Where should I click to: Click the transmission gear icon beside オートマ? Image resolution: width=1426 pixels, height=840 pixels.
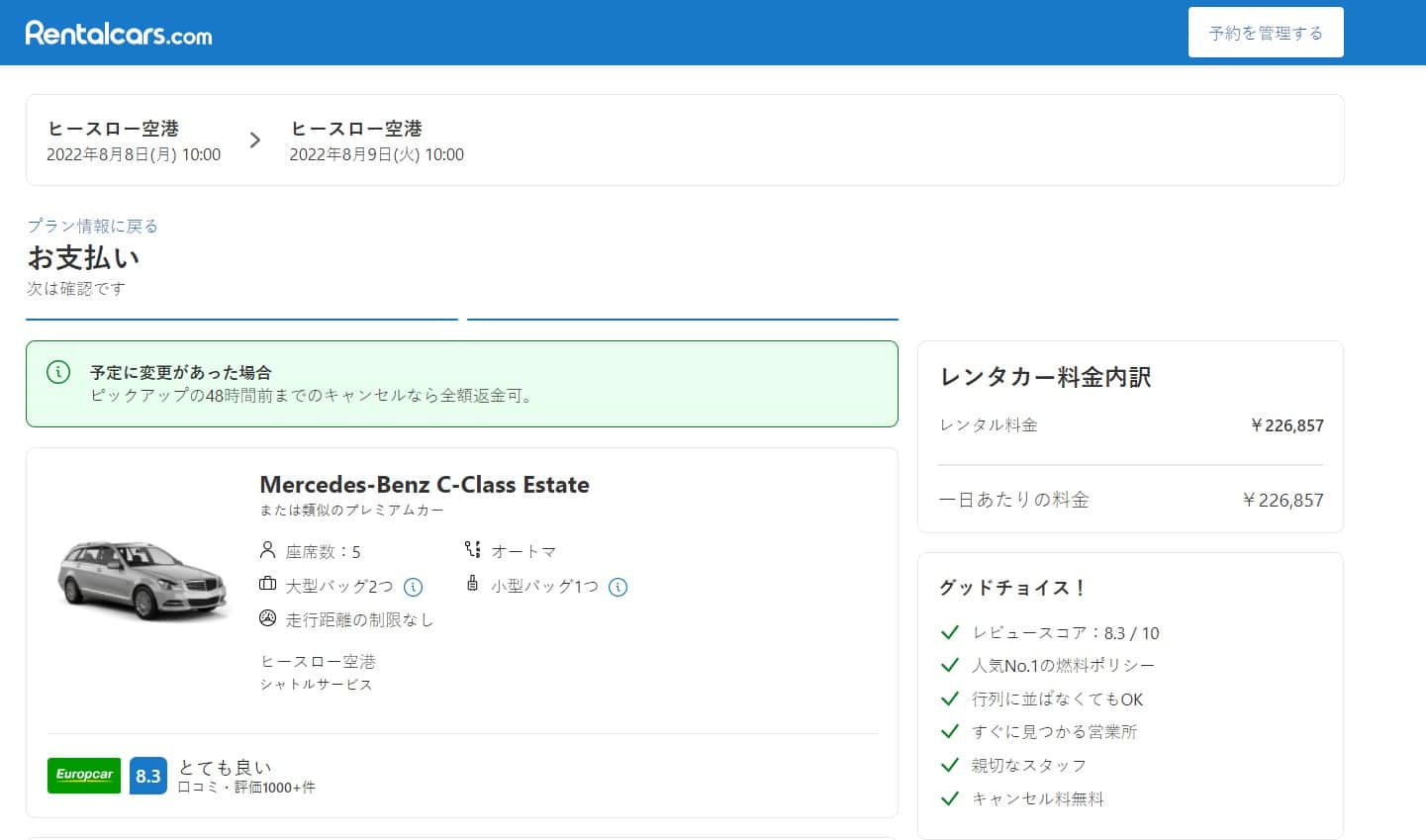472,549
